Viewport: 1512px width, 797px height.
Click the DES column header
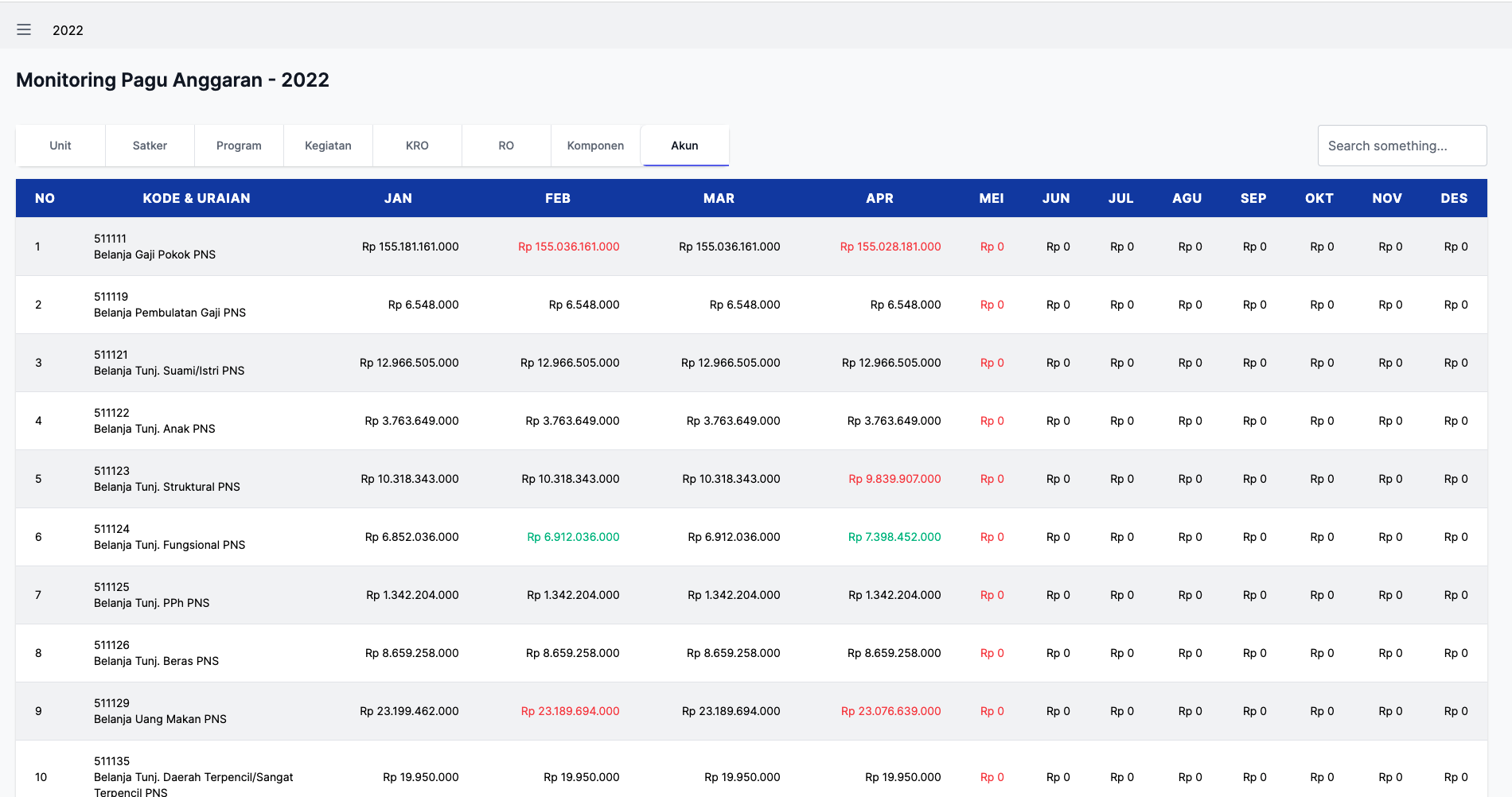pos(1454,198)
